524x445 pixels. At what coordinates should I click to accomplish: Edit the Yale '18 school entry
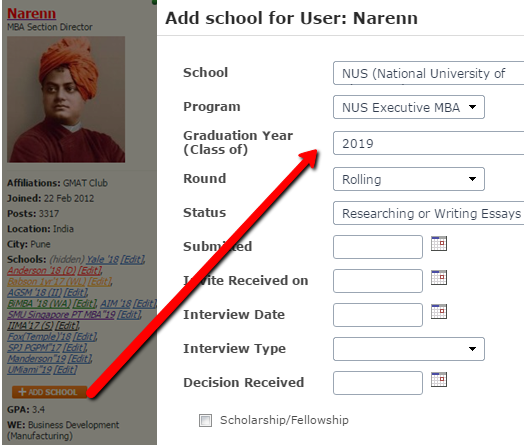coord(133,260)
